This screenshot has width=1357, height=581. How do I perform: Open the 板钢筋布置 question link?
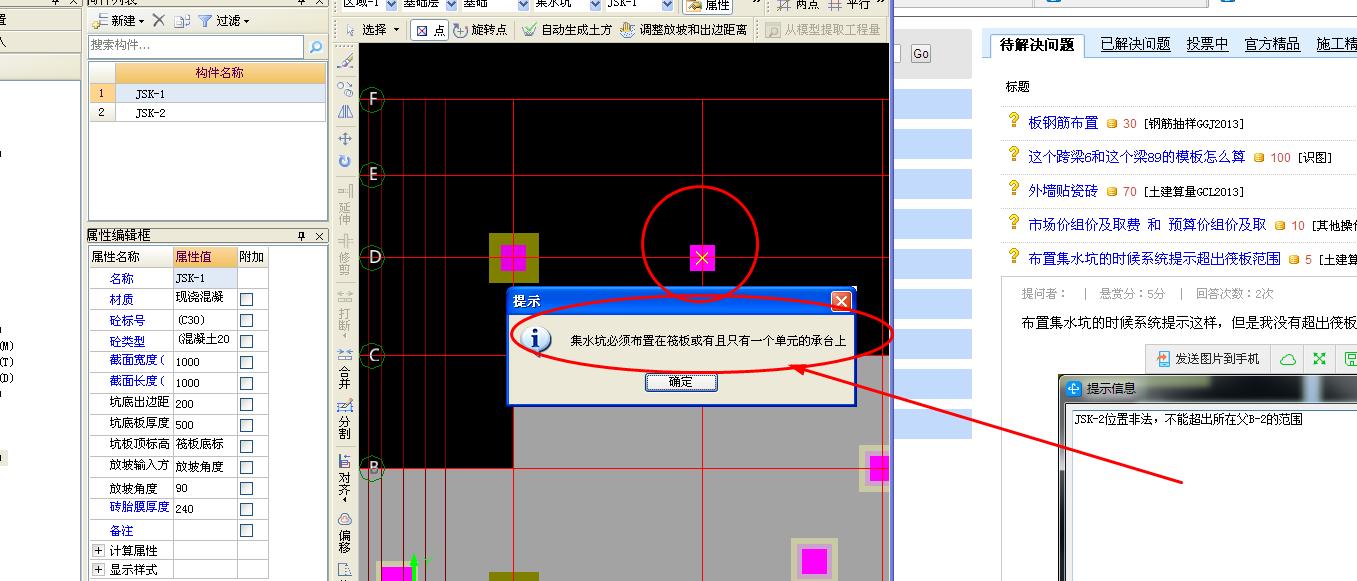tap(1063, 122)
